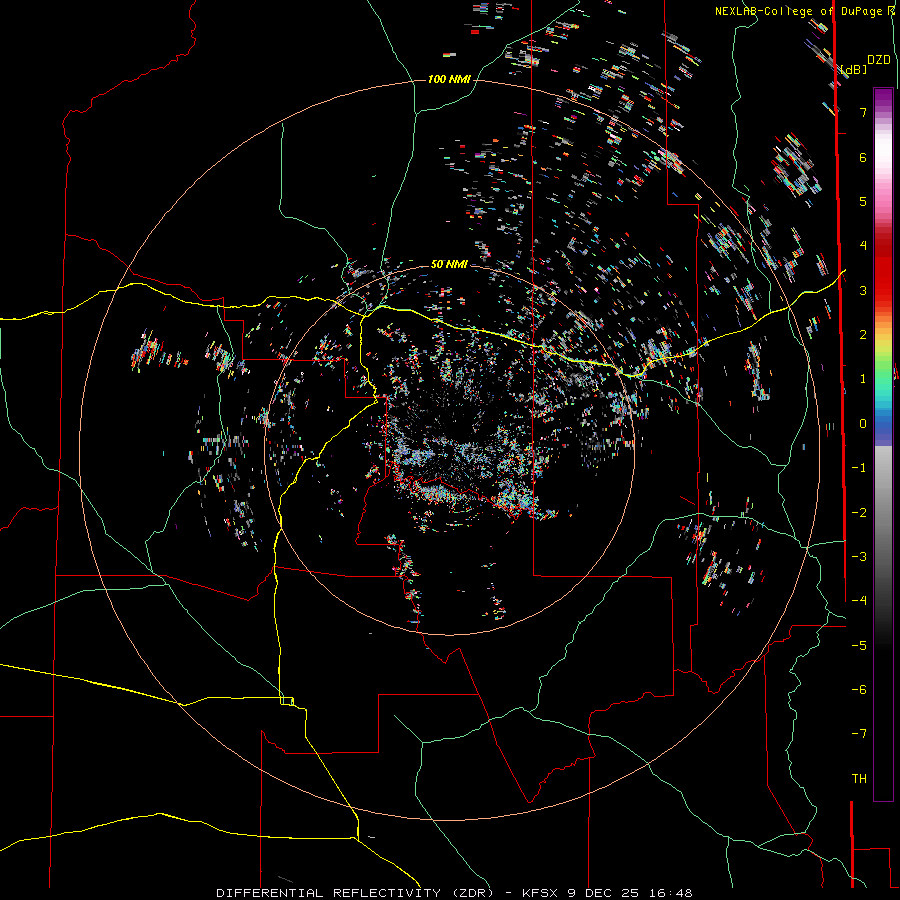Click the 50 NMI range ring label
The height and width of the screenshot is (900, 900).
[449, 264]
